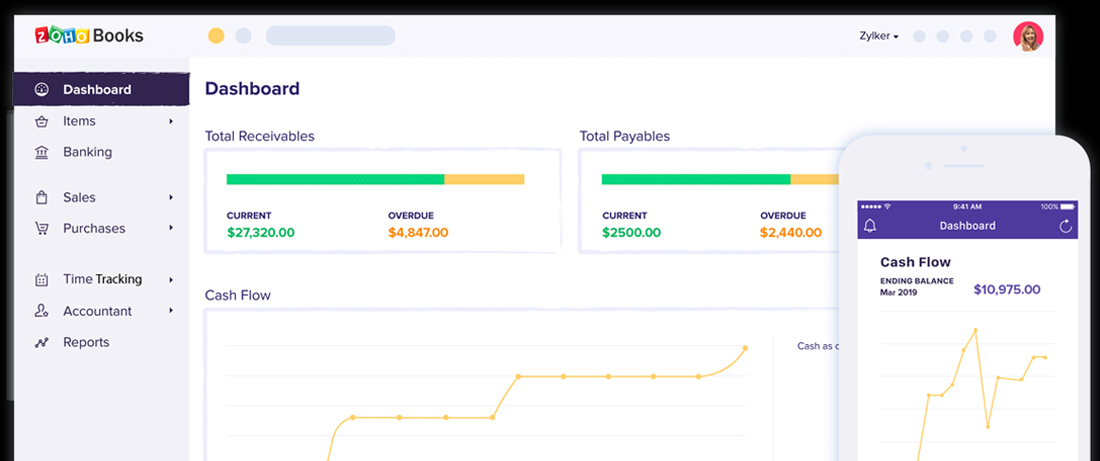Click the green segment of the receivables bar
1100x461 pixels.
(335, 180)
